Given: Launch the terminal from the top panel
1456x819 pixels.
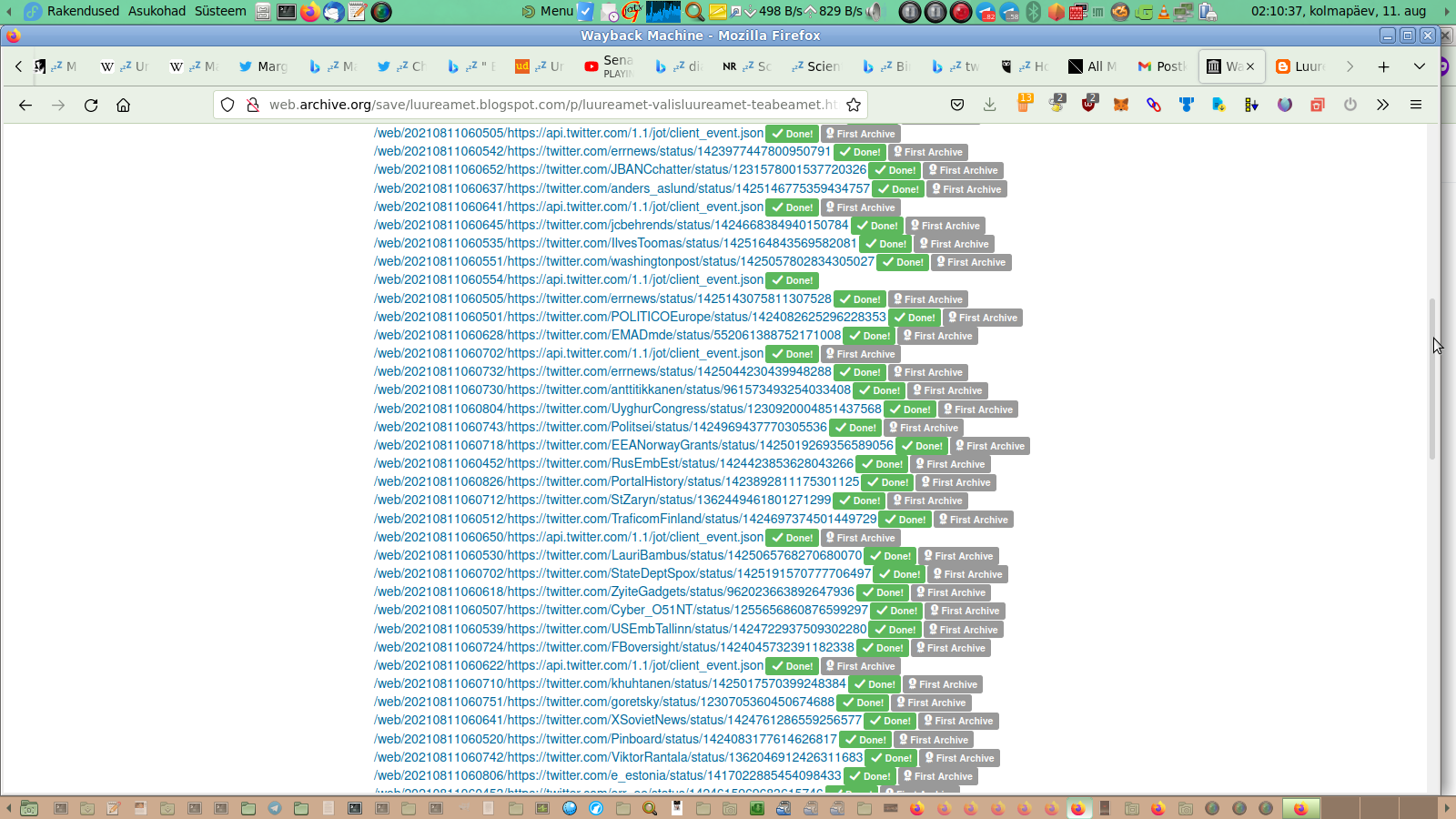Looking at the screenshot, I should (x=286, y=12).
